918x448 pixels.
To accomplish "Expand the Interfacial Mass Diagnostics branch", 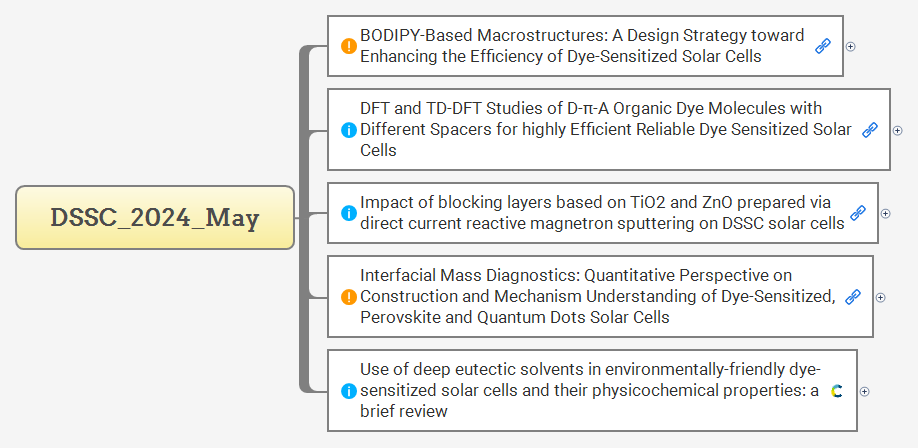I will point(881,297).
